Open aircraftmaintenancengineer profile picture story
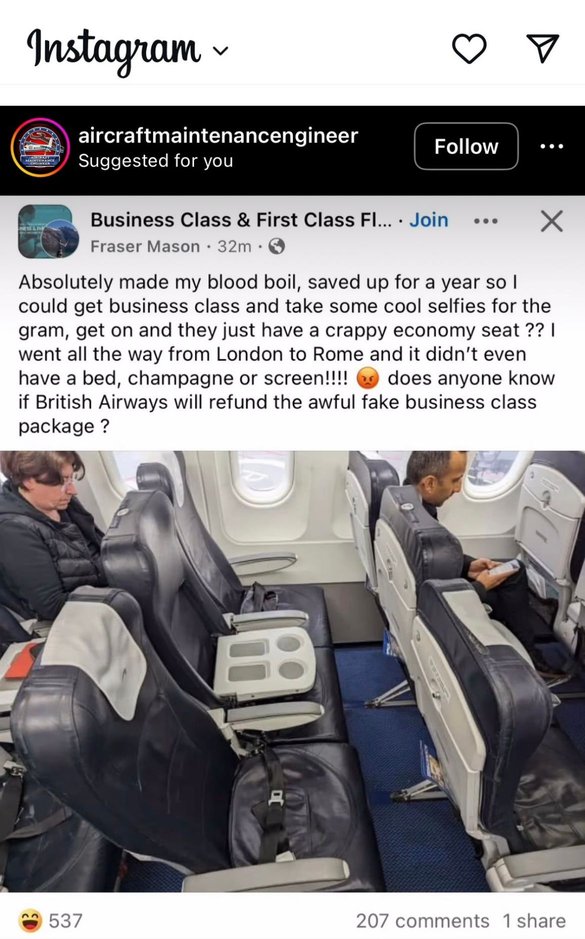 click(40, 147)
